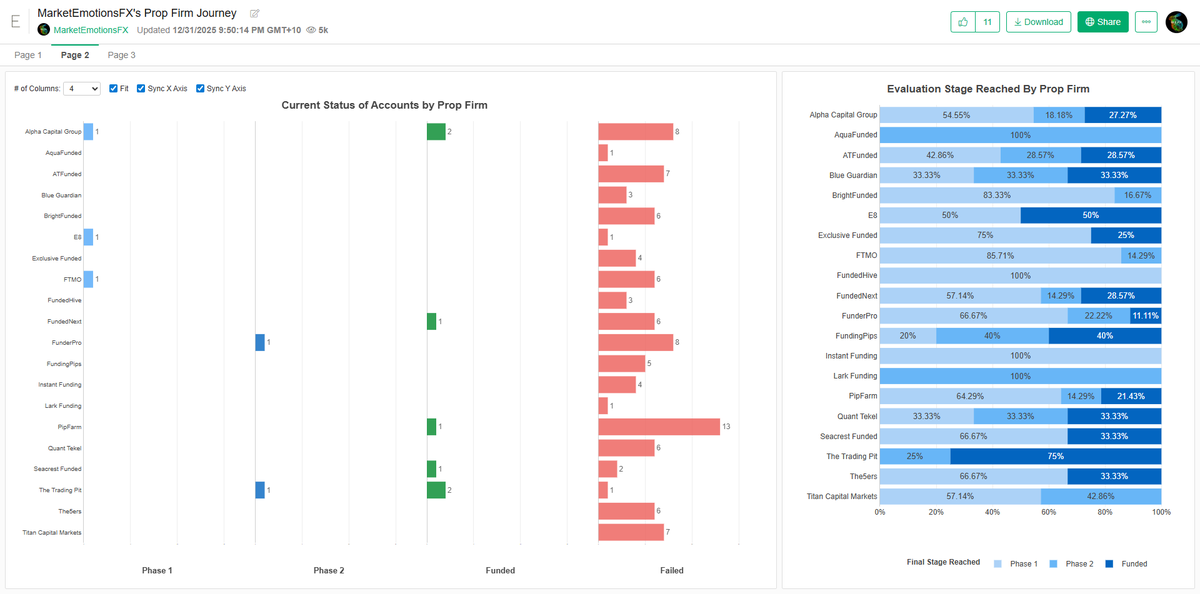The width and height of the screenshot is (1200, 594).
Task: Click the Download icon next to its label
Action: coord(1019,21)
